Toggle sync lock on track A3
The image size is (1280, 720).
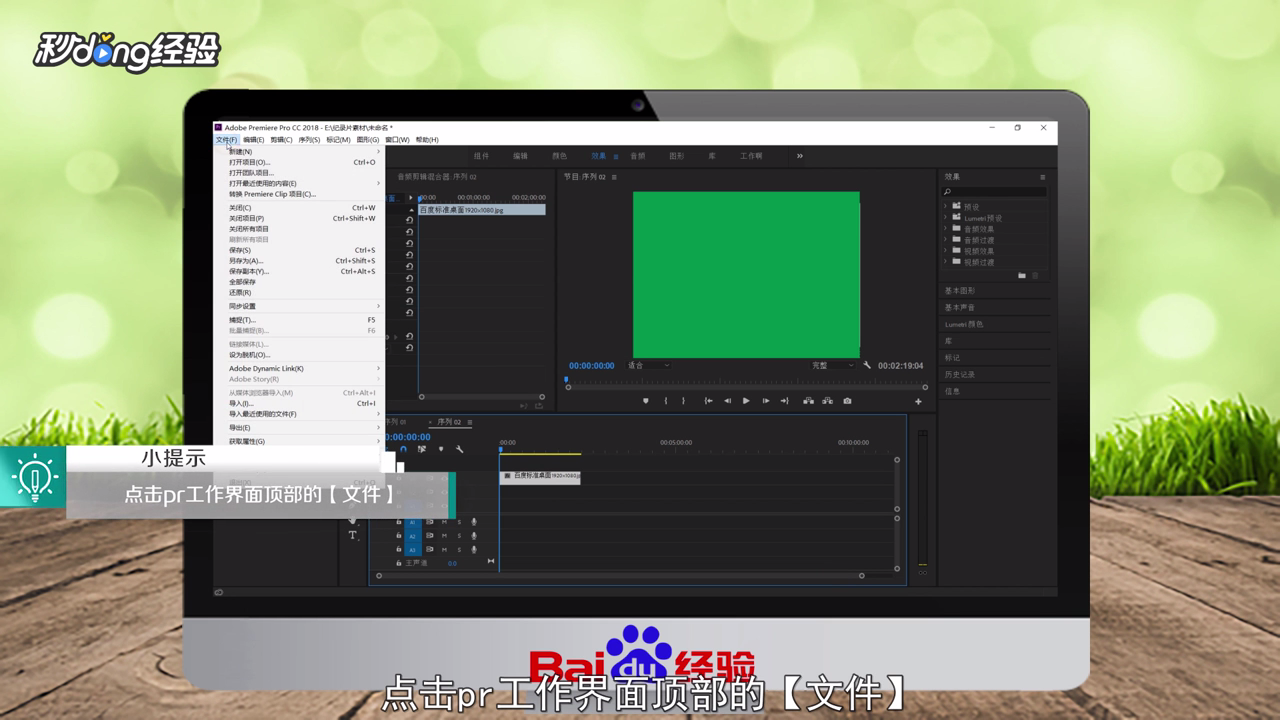(430, 550)
